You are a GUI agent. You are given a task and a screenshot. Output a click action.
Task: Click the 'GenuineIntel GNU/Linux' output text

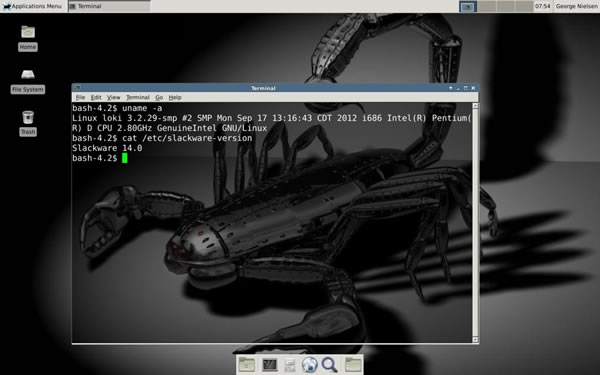point(212,128)
